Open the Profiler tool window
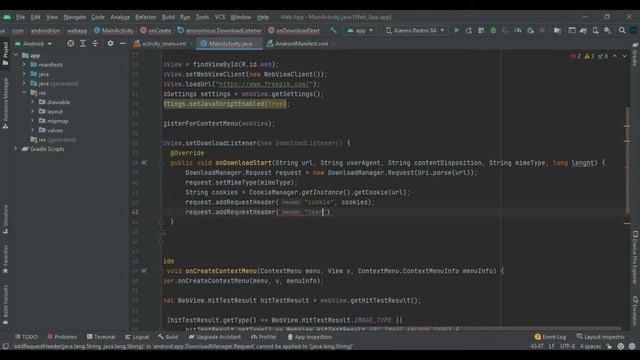640x360 pixels. point(264,337)
